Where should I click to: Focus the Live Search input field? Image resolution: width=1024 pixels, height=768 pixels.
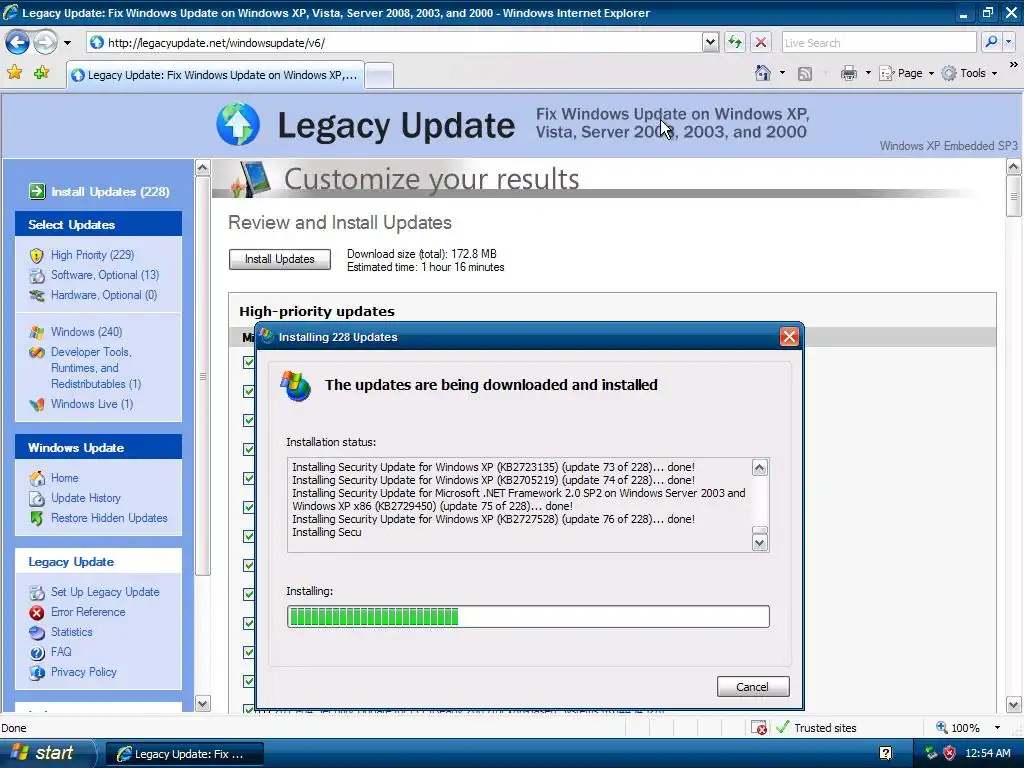tap(878, 42)
